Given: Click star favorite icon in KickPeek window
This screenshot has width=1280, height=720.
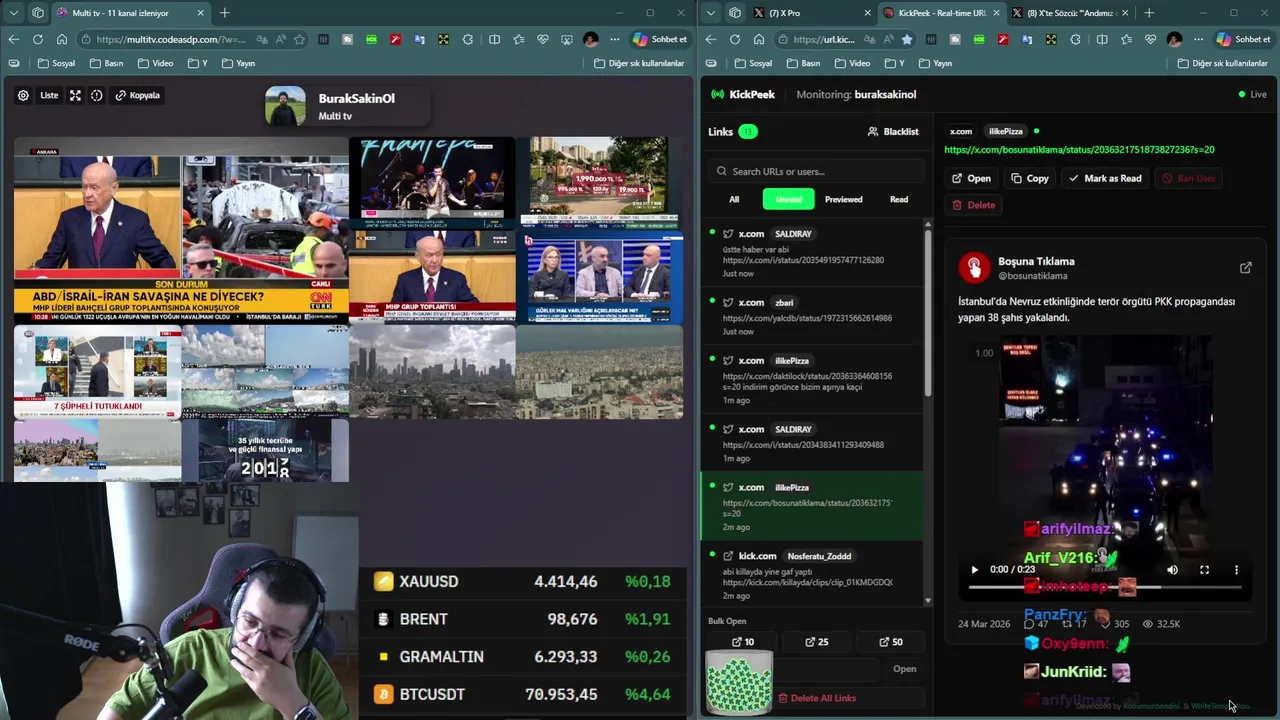Looking at the screenshot, I should coord(907,39).
